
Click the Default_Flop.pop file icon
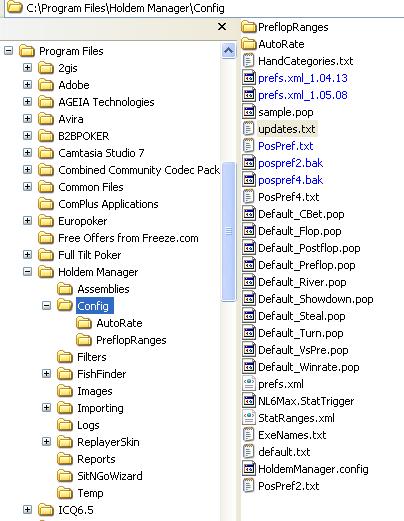248,231
